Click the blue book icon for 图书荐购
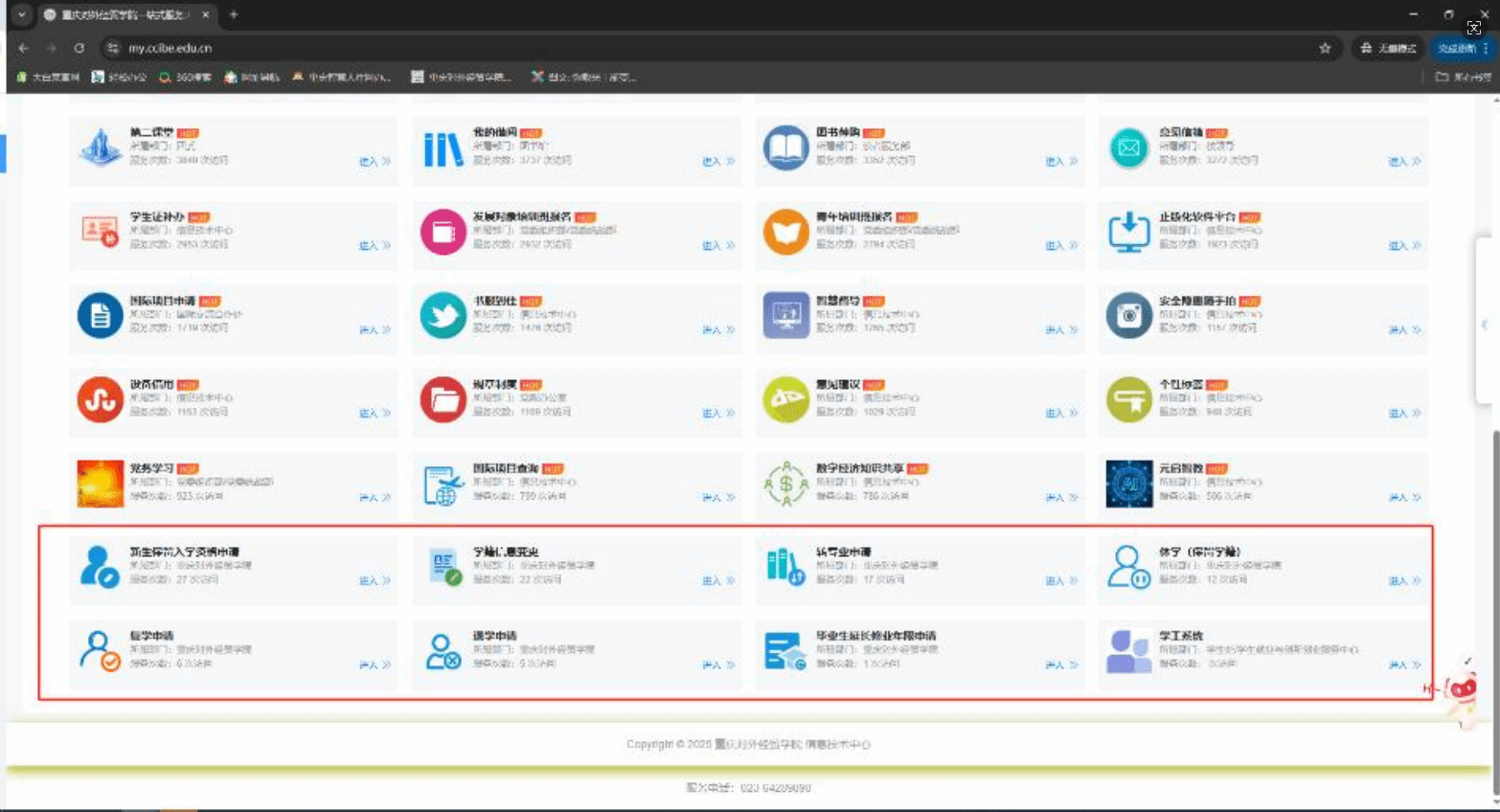Viewport: 1500px width, 812px height. click(785, 148)
